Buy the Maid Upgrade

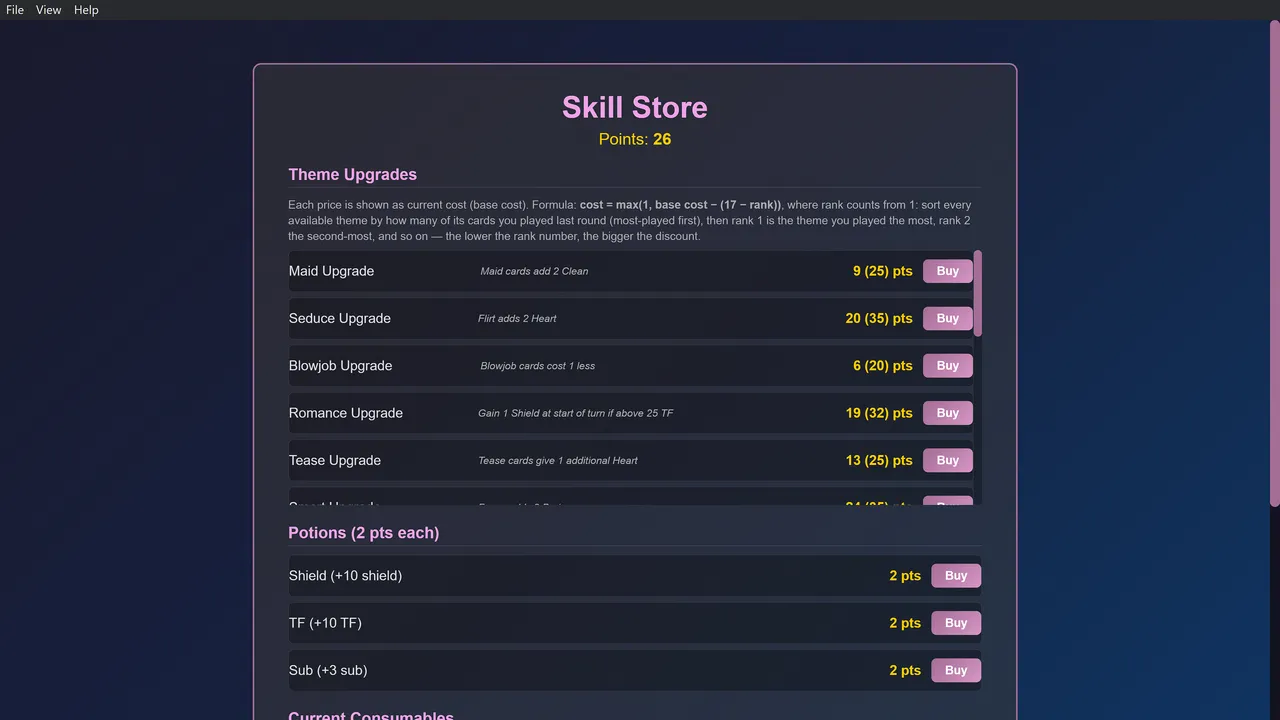[x=947, y=271]
